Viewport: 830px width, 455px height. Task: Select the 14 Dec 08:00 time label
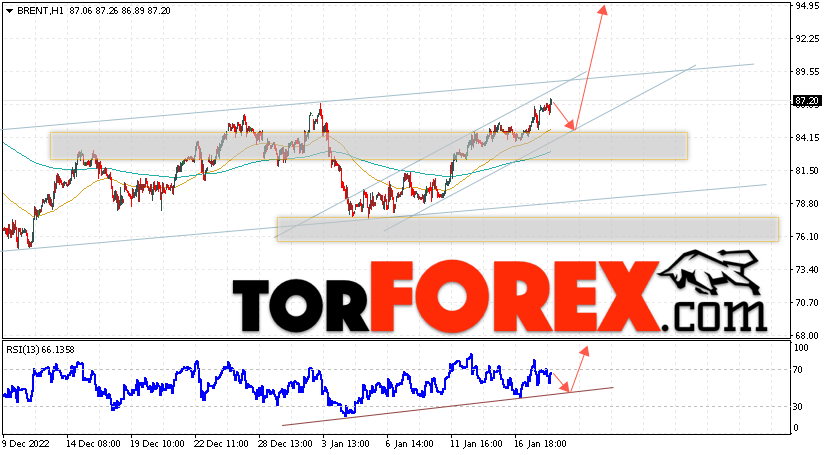tap(93, 443)
